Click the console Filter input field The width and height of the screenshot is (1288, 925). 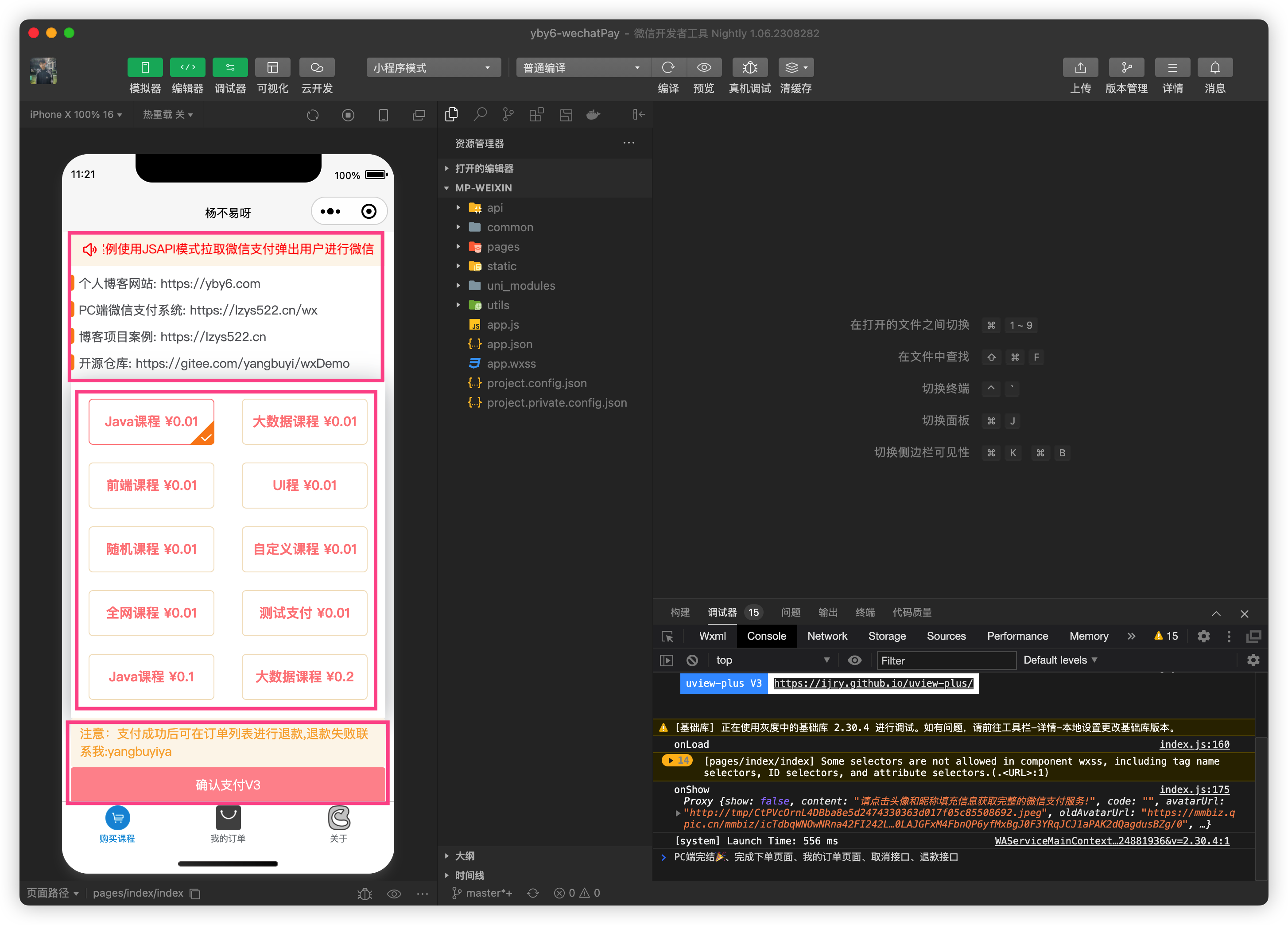coord(946,660)
